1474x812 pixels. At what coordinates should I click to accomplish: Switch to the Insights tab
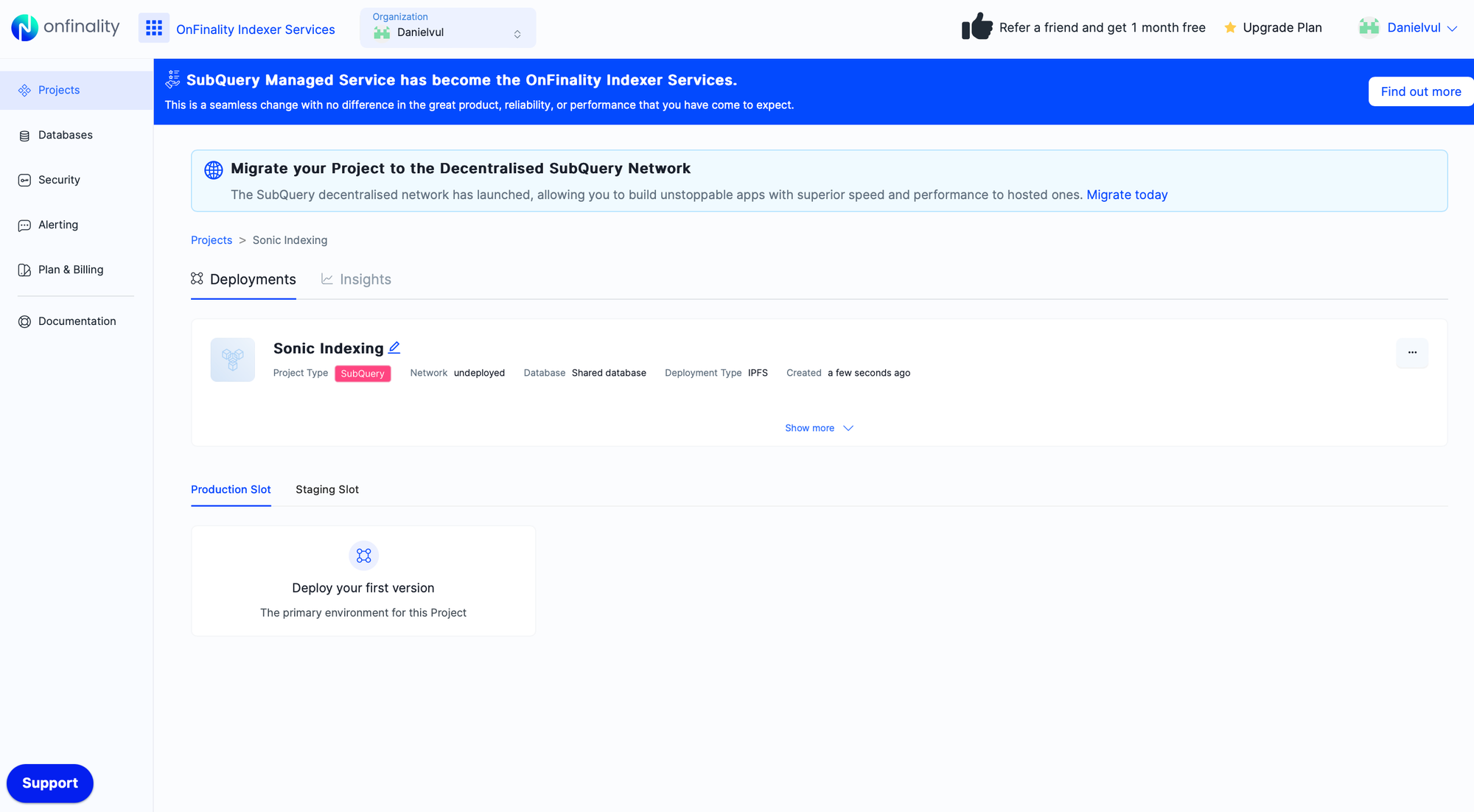[356, 279]
